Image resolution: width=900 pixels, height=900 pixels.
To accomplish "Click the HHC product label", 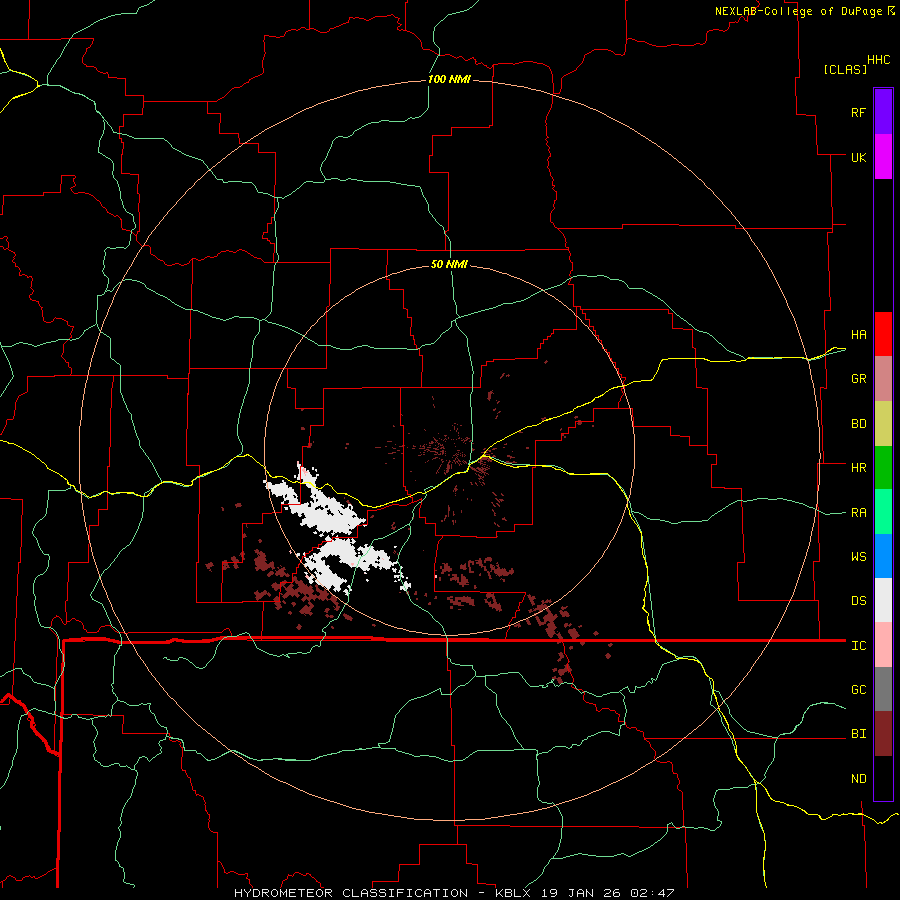I will [878, 60].
